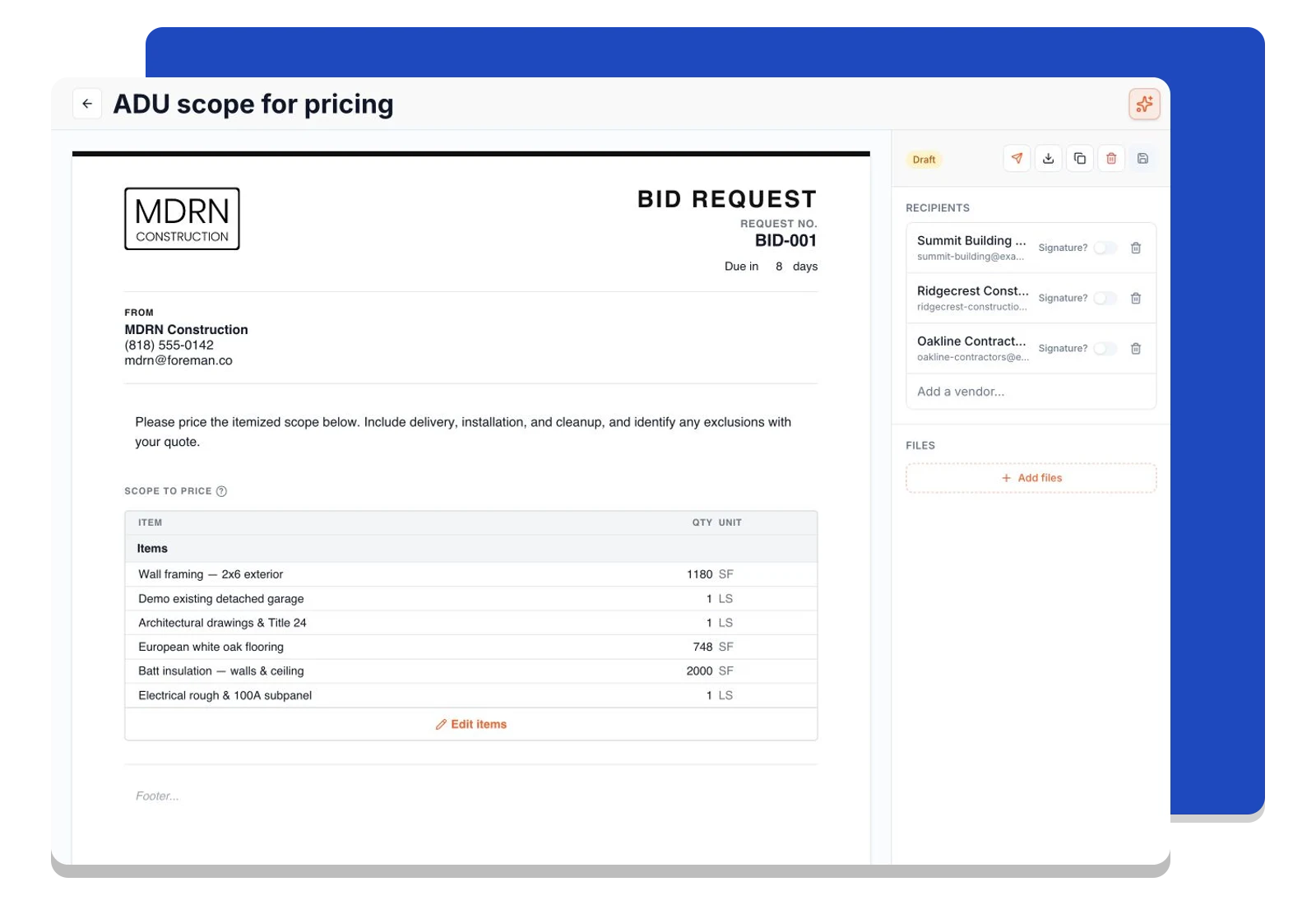Download the bid request document

point(1049,159)
